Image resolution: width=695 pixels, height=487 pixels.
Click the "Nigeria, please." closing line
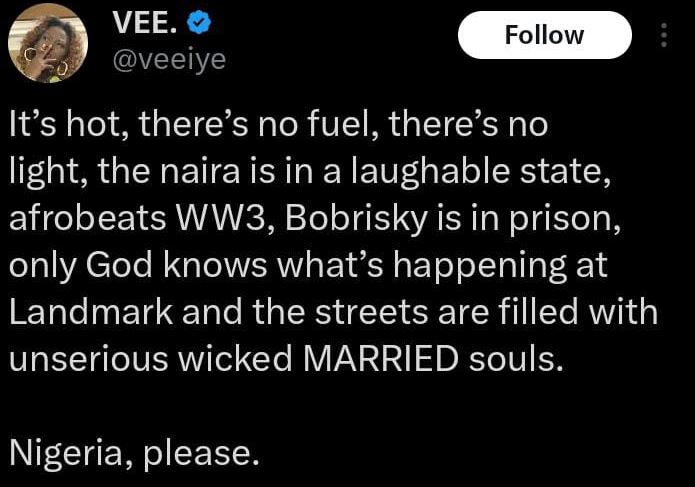134,453
